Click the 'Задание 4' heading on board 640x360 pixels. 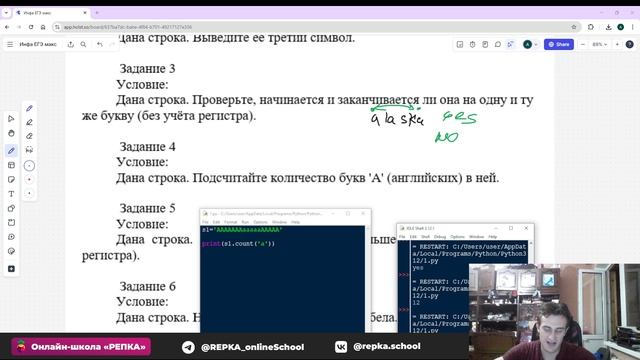[147, 147]
